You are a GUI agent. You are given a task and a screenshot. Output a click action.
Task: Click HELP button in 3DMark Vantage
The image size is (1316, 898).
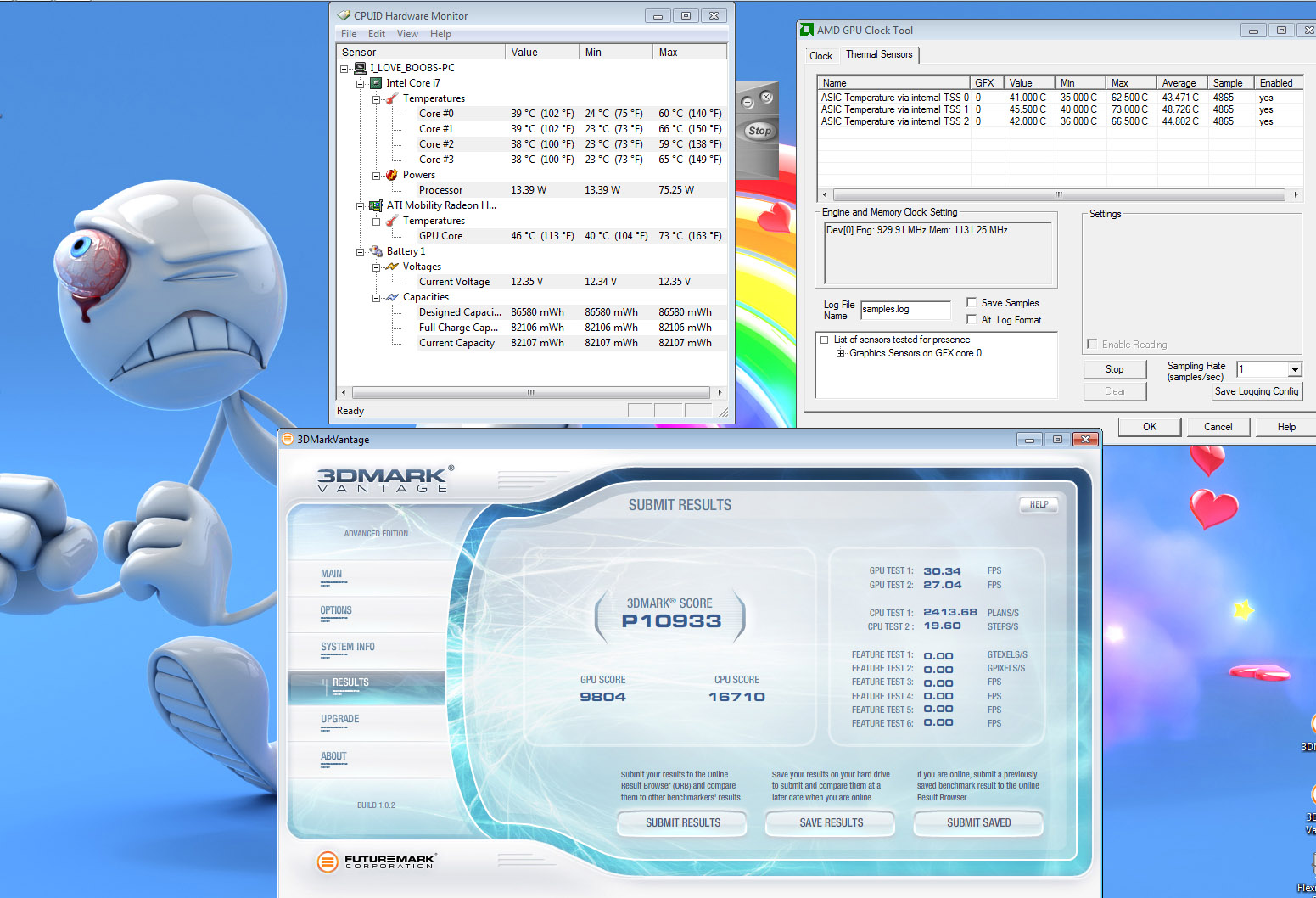(1039, 505)
